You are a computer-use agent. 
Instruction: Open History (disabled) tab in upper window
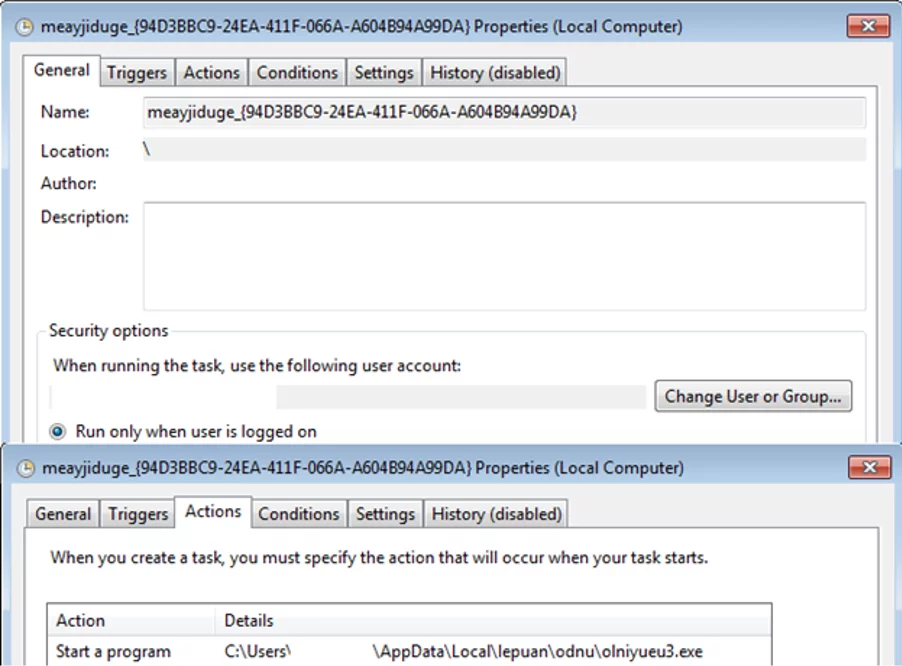pos(495,72)
